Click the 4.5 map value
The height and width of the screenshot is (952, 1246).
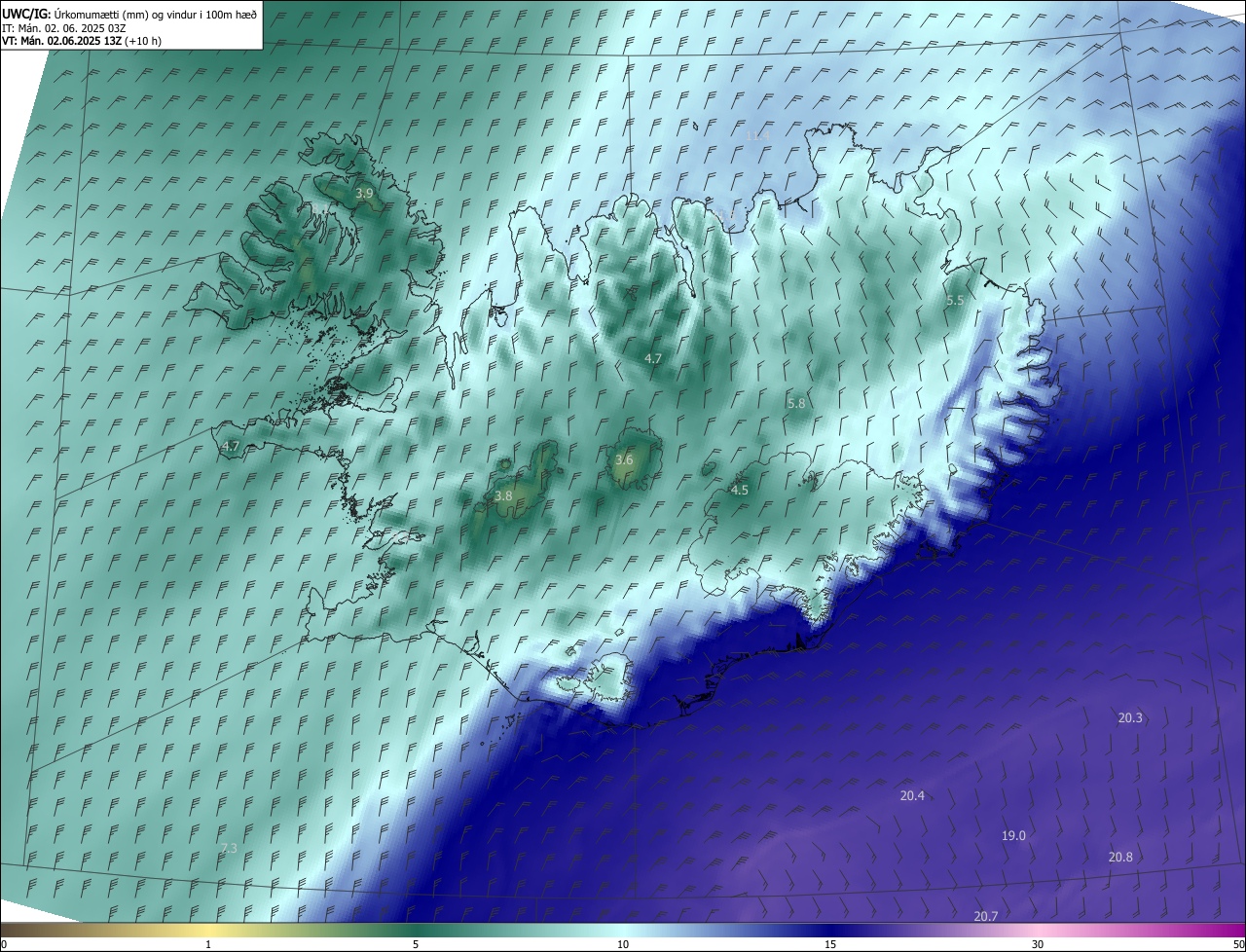tap(740, 490)
